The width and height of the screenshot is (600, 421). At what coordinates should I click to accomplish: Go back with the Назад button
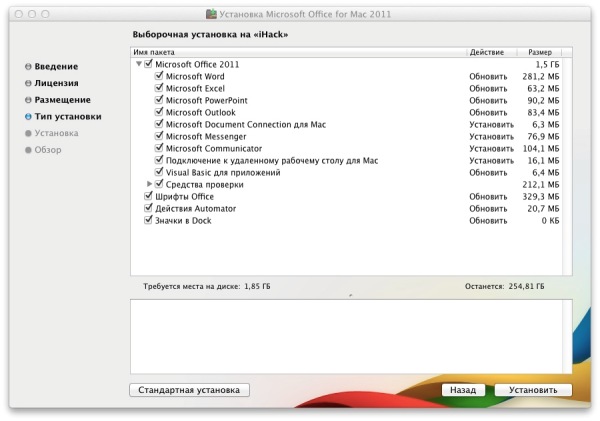point(463,390)
